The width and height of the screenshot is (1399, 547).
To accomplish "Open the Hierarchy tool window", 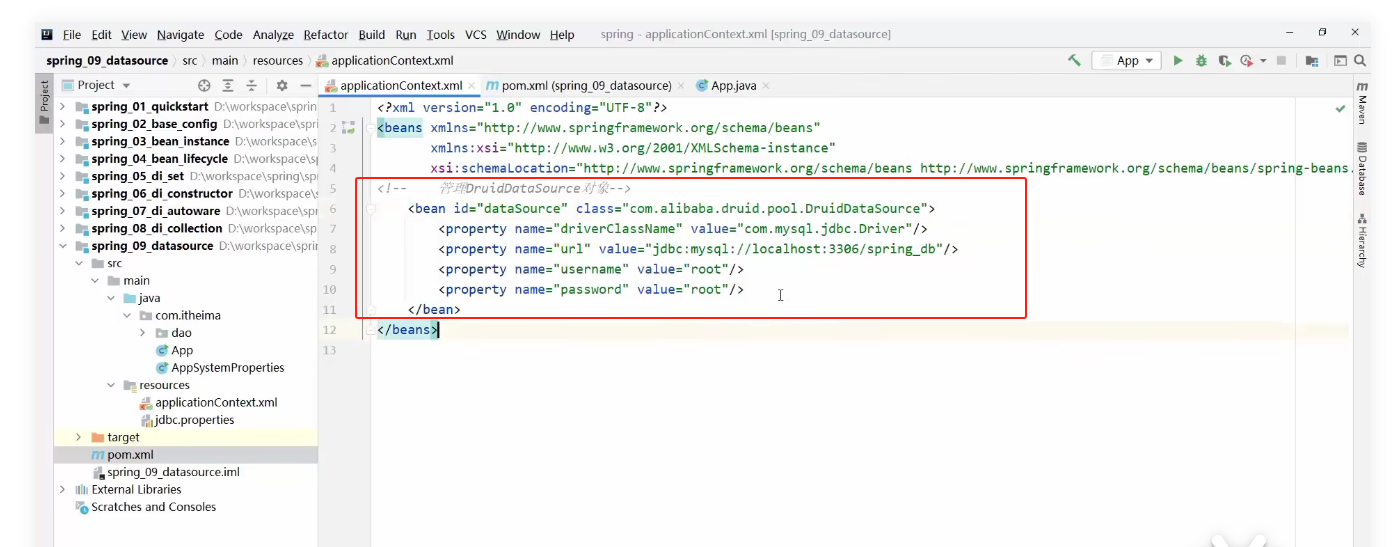I will [x=1362, y=241].
